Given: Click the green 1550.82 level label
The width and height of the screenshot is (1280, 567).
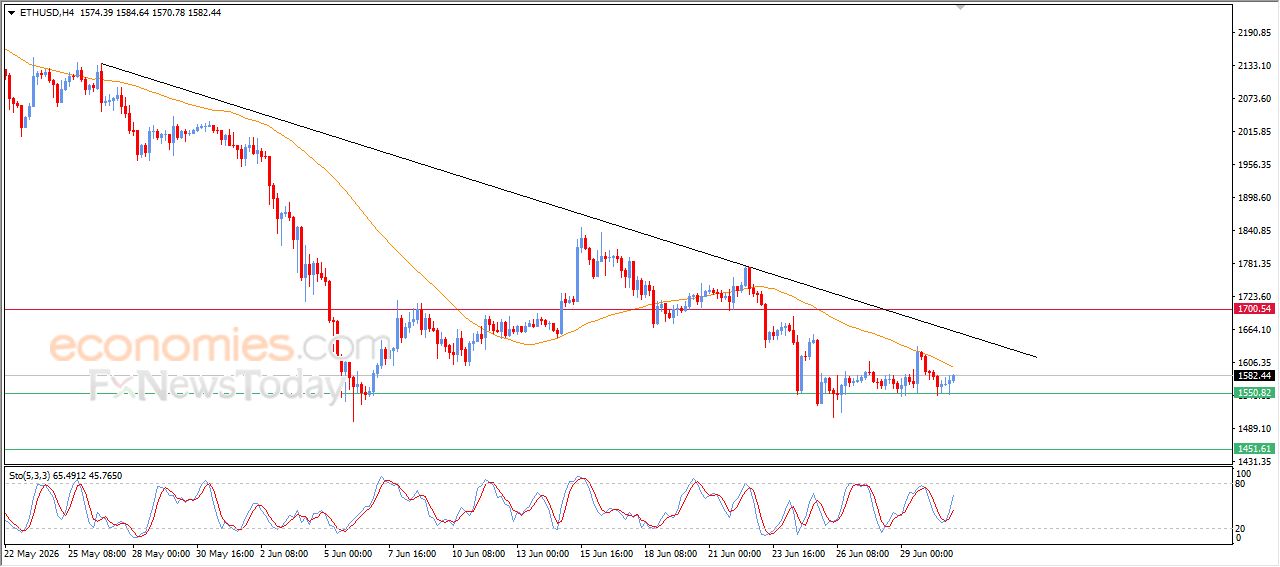Looking at the screenshot, I should 1255,393.
